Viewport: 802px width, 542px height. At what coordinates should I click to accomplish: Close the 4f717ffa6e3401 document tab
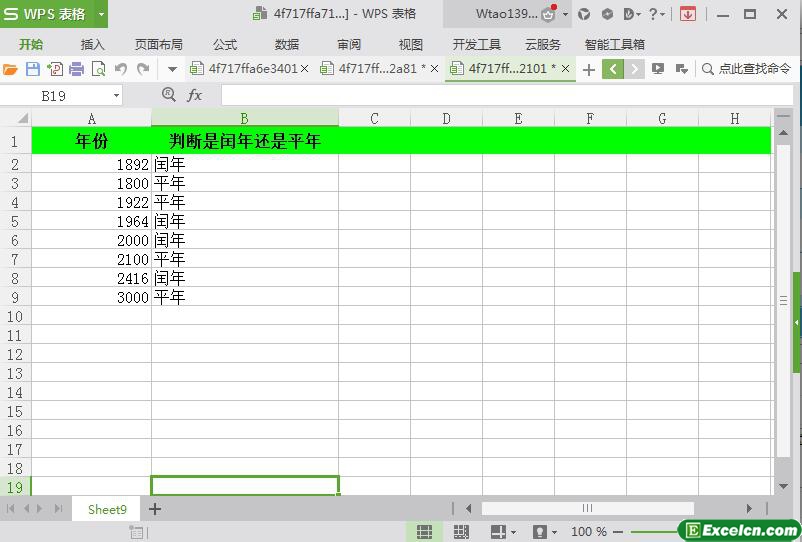coord(304,68)
